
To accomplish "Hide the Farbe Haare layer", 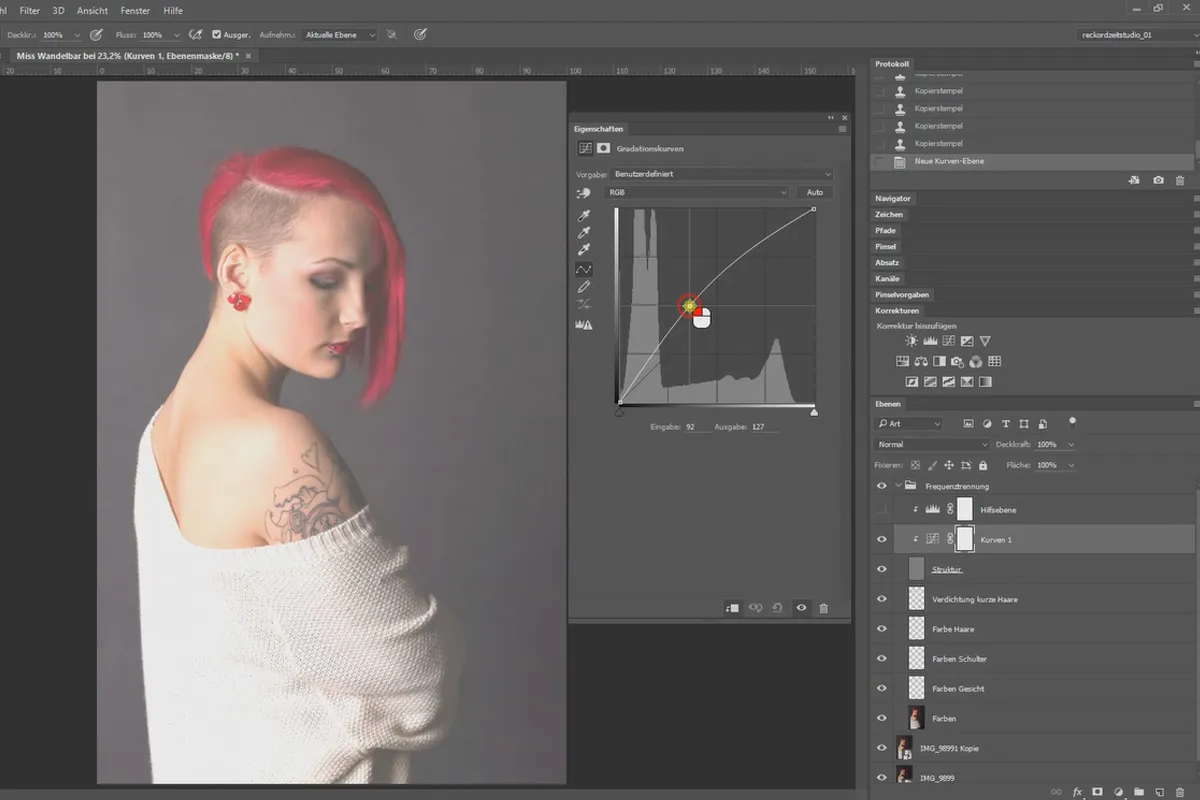I will tap(881, 629).
